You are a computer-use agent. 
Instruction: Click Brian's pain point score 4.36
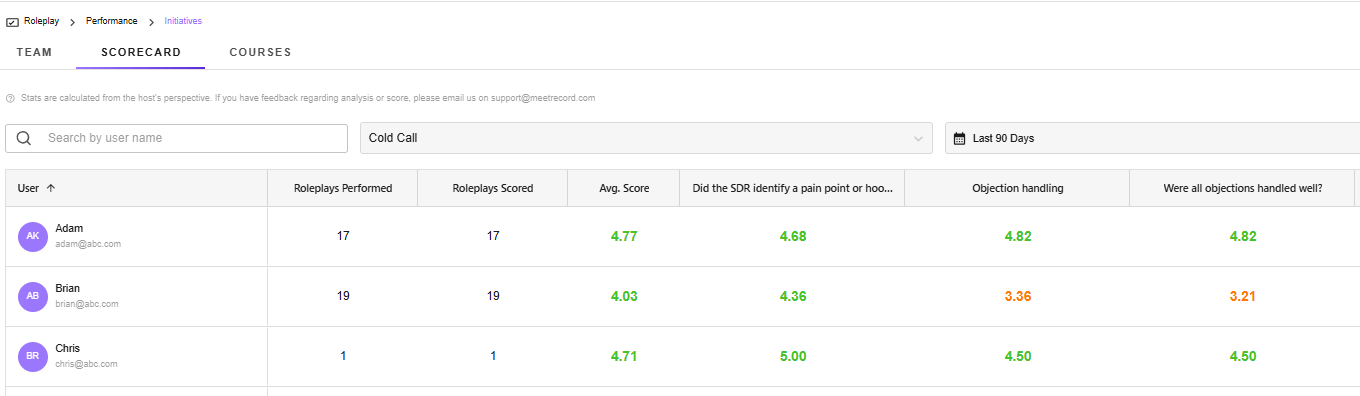[793, 296]
